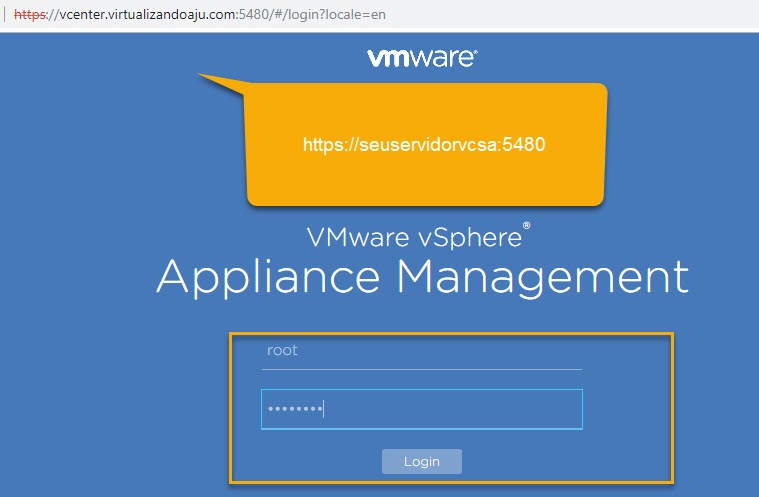Click the text cursor after password dots

coord(324,409)
